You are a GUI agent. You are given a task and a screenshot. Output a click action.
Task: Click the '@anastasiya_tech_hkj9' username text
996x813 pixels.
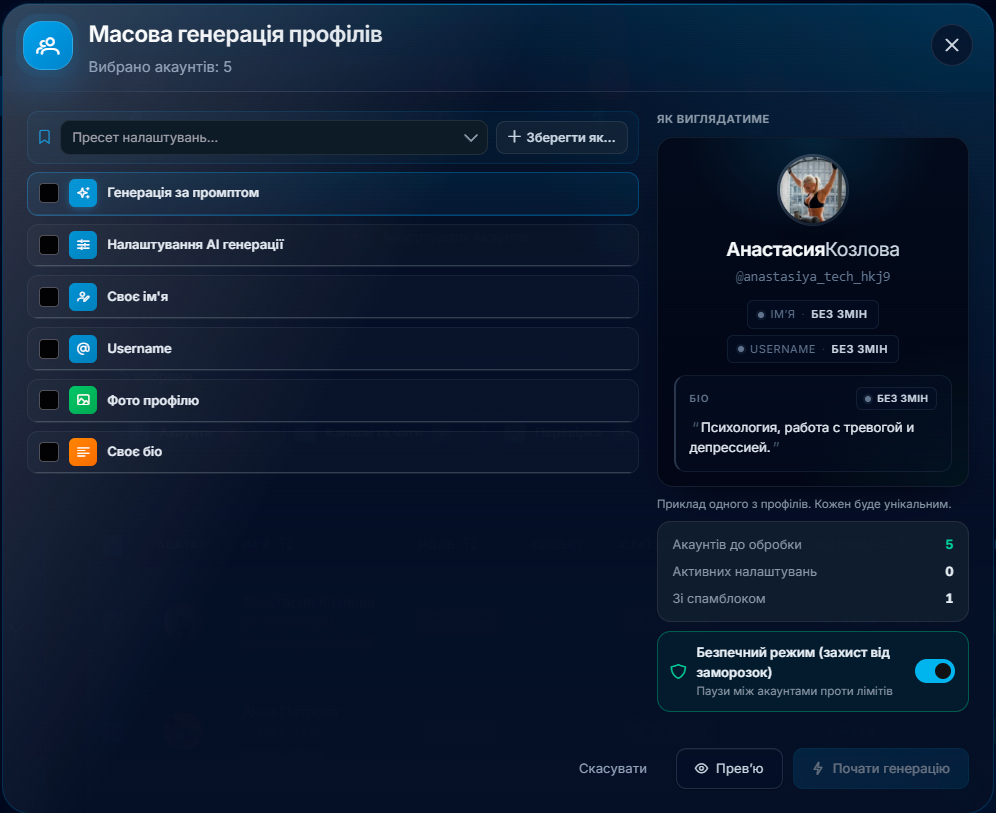pos(812,276)
